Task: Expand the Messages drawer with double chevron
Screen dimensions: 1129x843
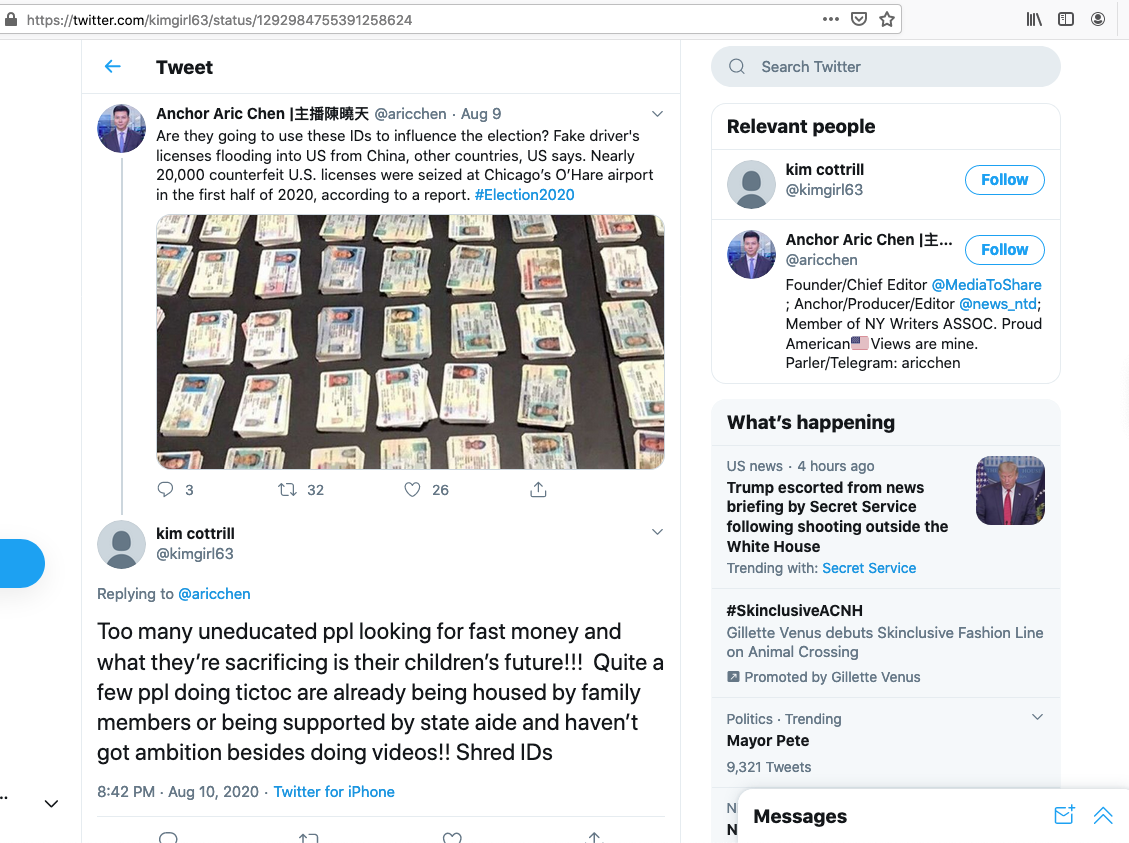Action: tap(1103, 815)
